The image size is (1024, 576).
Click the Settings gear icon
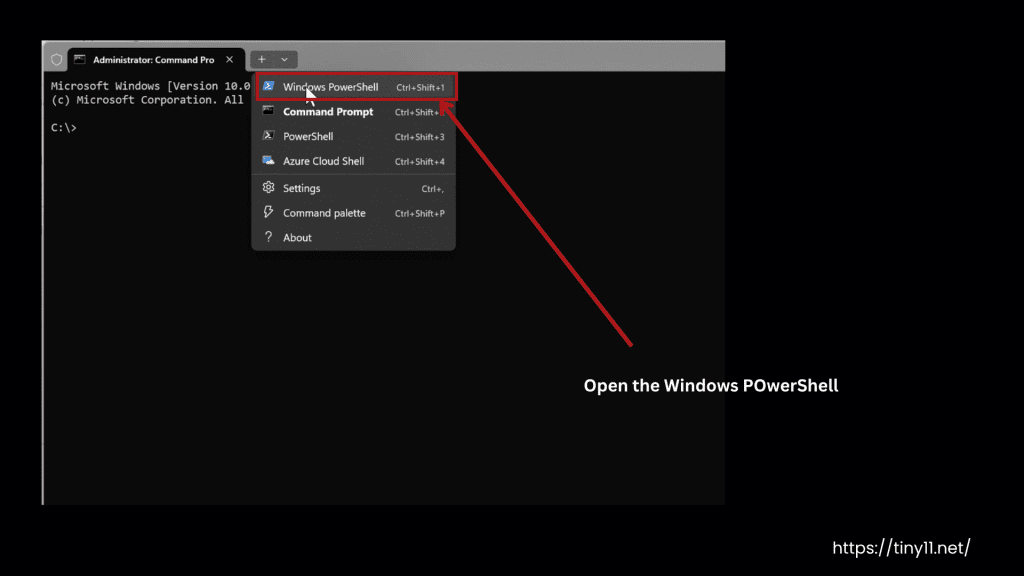[268, 188]
